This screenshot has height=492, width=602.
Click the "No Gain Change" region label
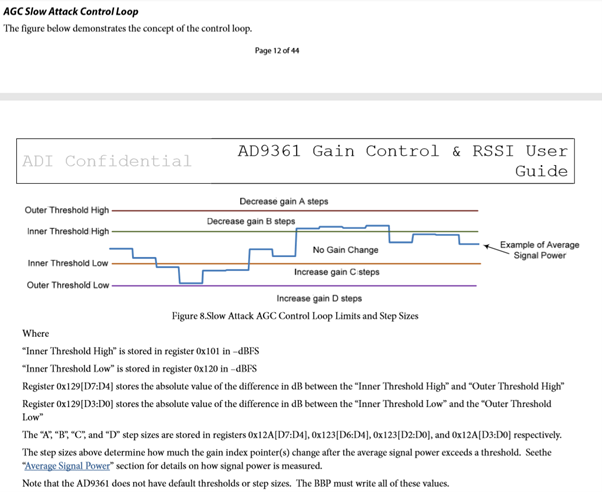click(x=345, y=250)
